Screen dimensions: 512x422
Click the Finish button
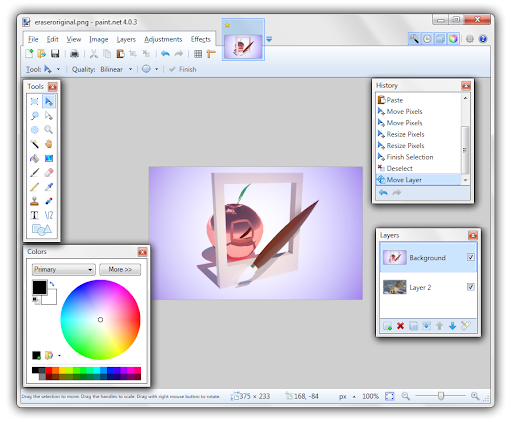(183, 69)
